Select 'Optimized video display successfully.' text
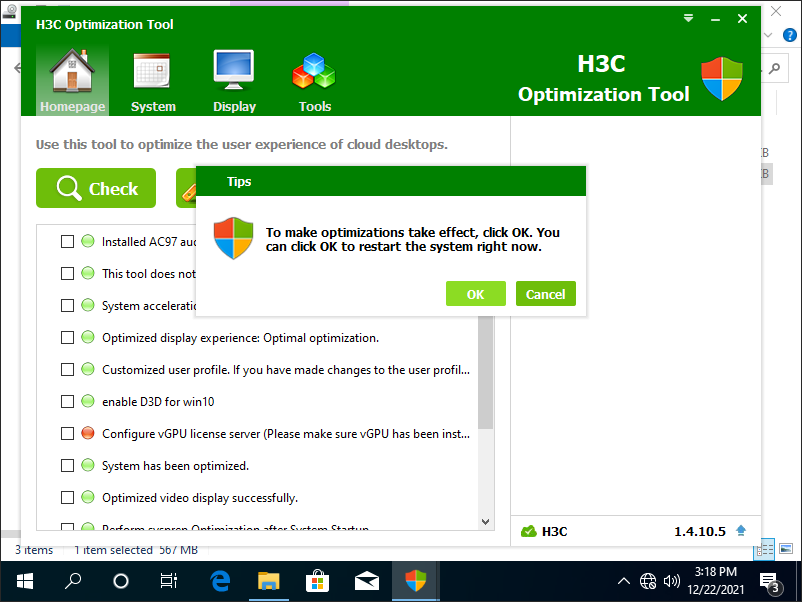This screenshot has width=802, height=602. (x=200, y=498)
